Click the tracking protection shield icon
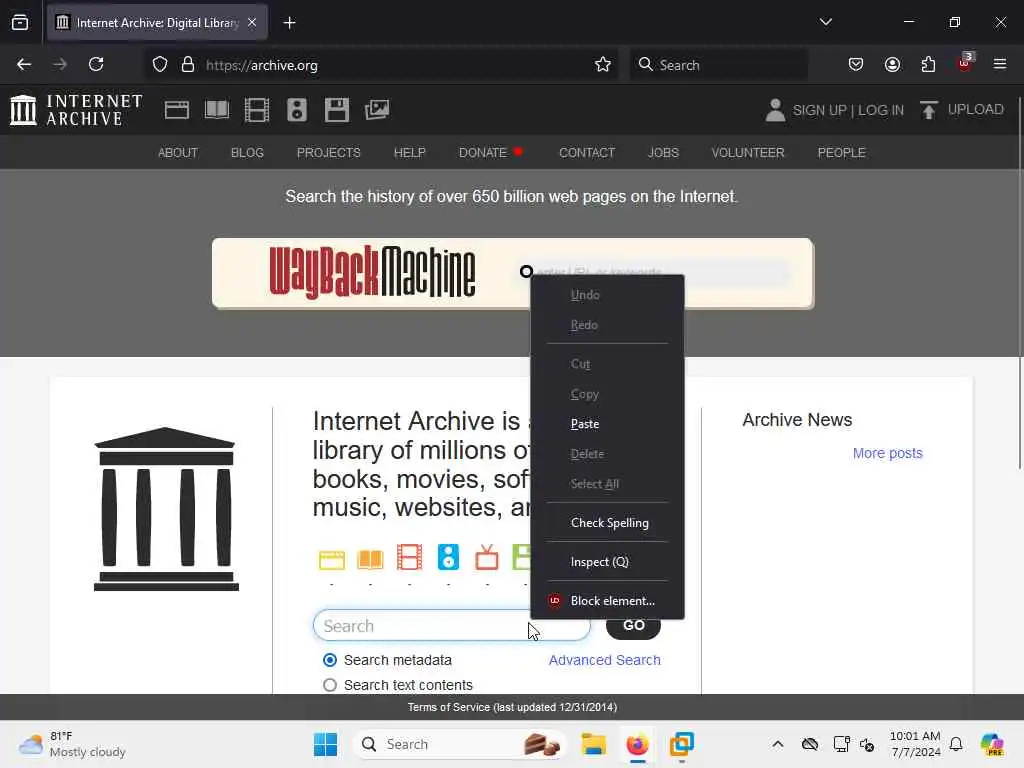 [x=160, y=65]
